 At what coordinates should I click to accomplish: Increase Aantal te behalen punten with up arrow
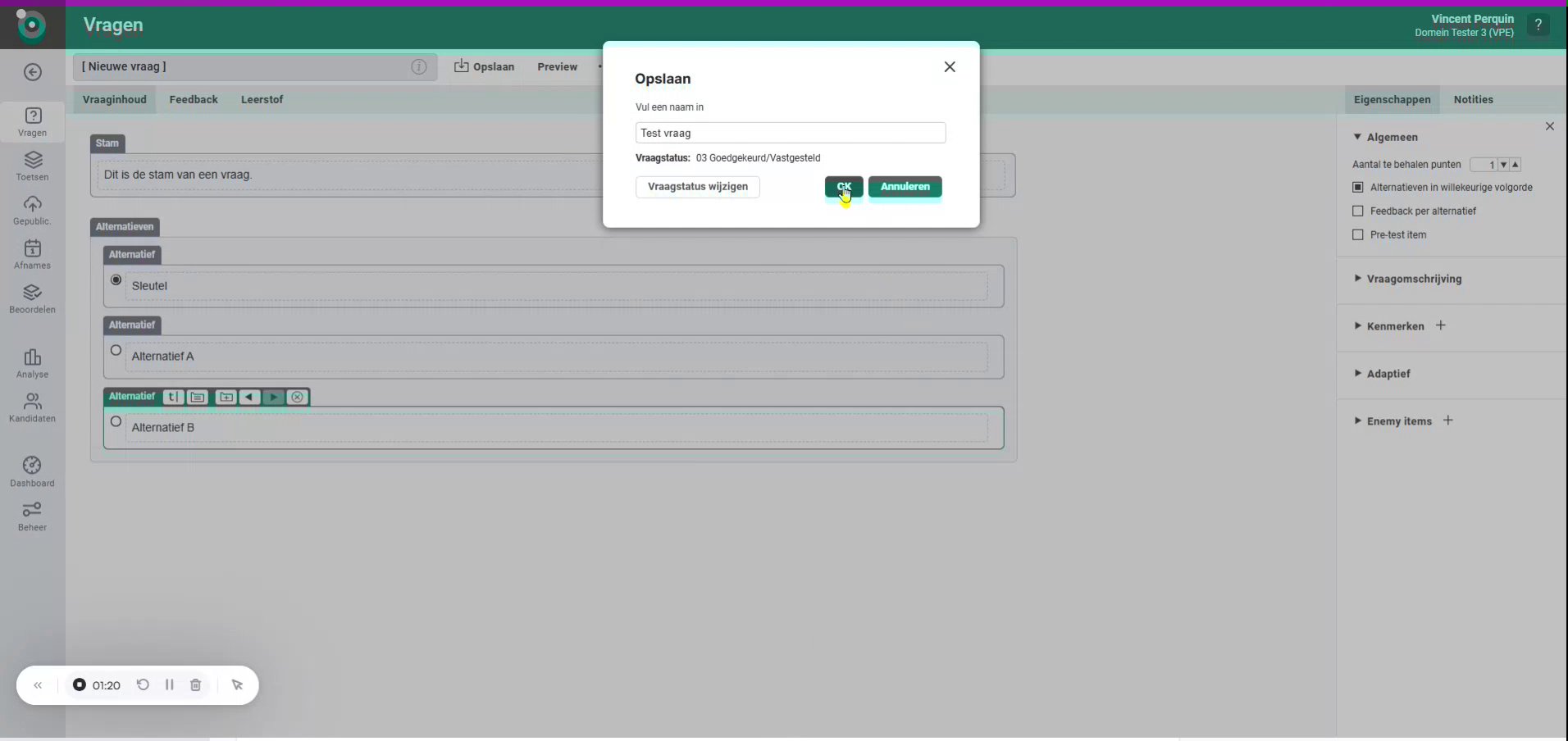1516,165
